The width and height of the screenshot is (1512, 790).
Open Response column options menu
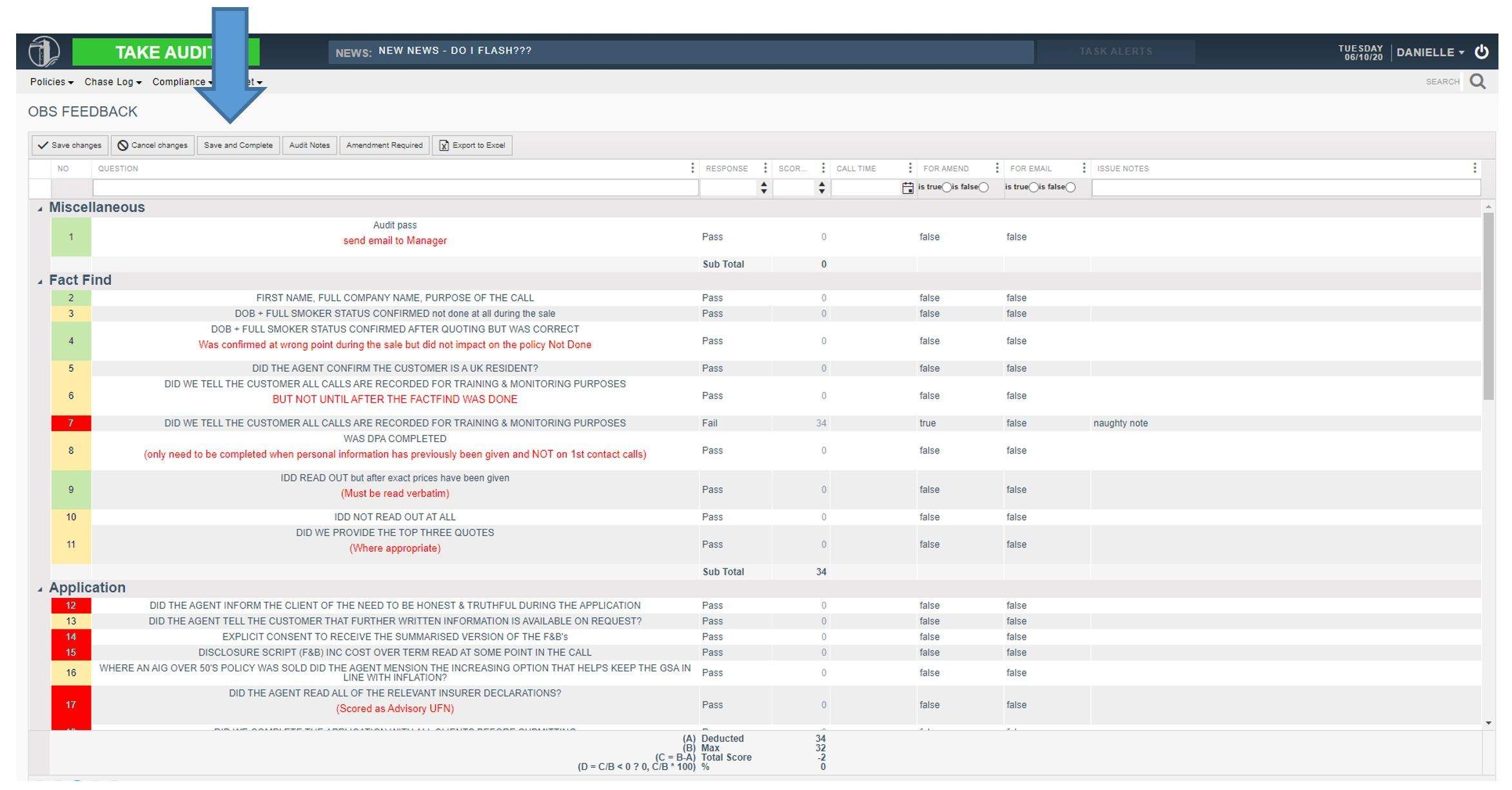click(x=765, y=168)
